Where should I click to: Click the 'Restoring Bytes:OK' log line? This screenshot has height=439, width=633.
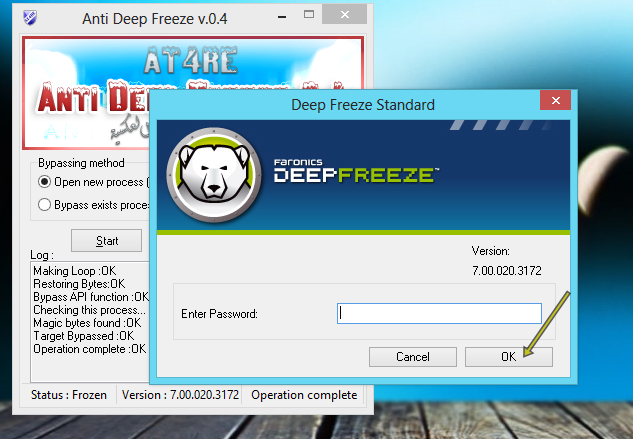click(x=79, y=284)
